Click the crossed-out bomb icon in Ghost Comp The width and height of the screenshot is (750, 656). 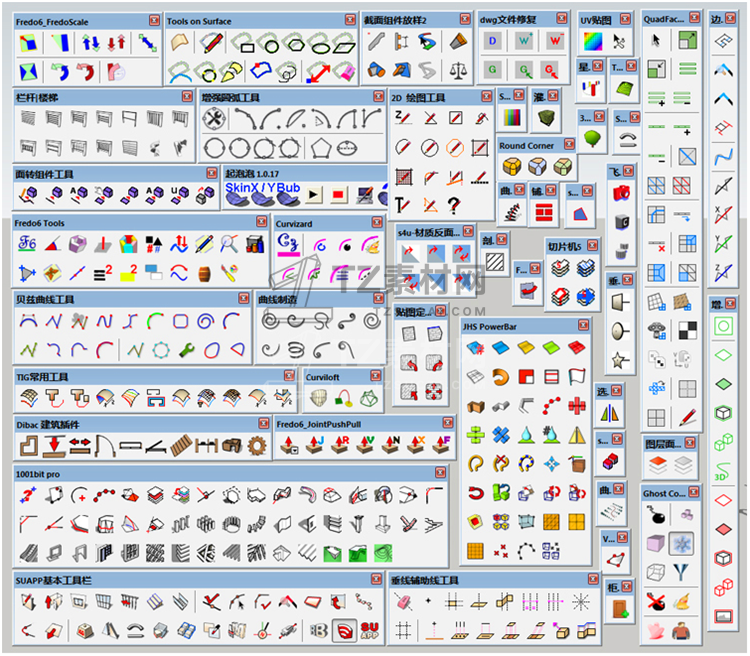pyautogui.click(x=656, y=601)
